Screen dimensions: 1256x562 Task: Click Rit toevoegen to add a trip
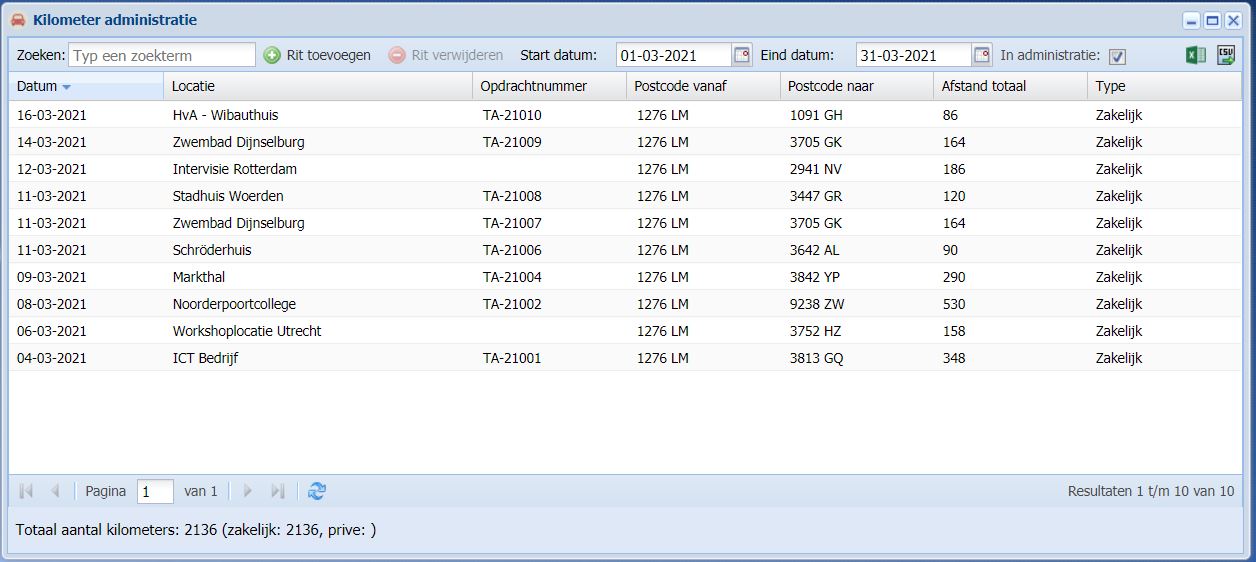(317, 55)
